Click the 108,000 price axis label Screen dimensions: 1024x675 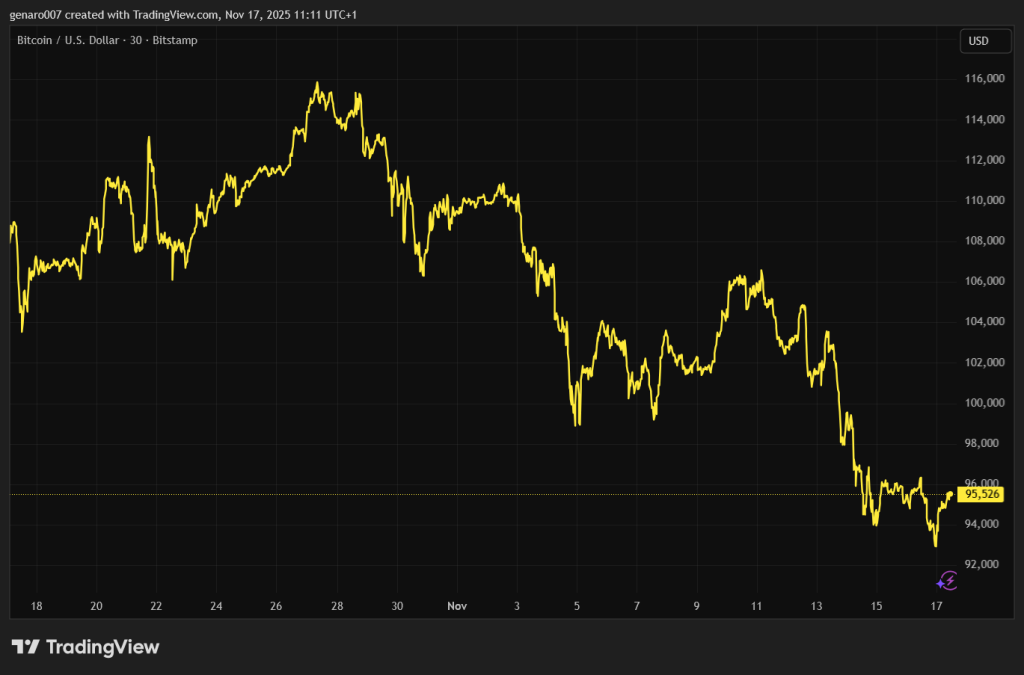pos(984,241)
